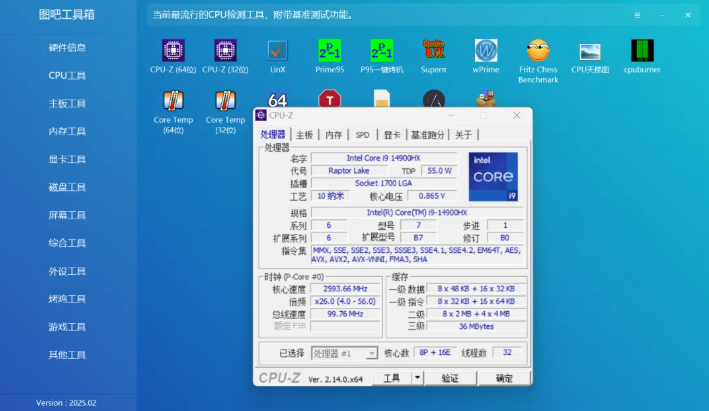Select 外设工具 in the sidebar
Image resolution: width=709 pixels, height=411 pixels.
coord(67,271)
